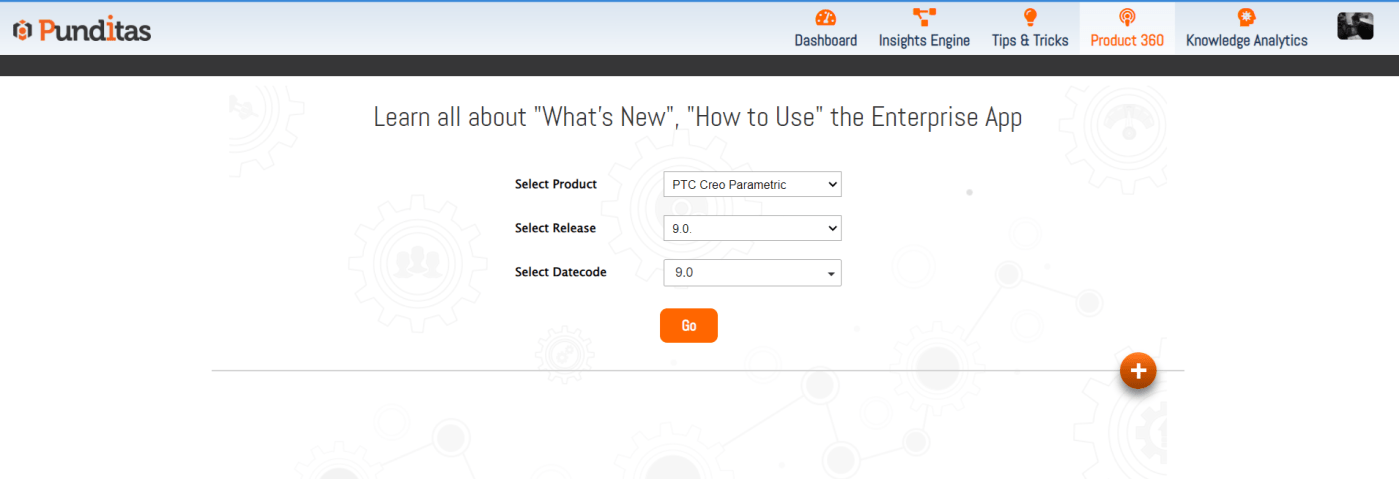1399x479 pixels.
Task: Click the lightbulb icon above Tips & Tricks
Action: click(1030, 17)
